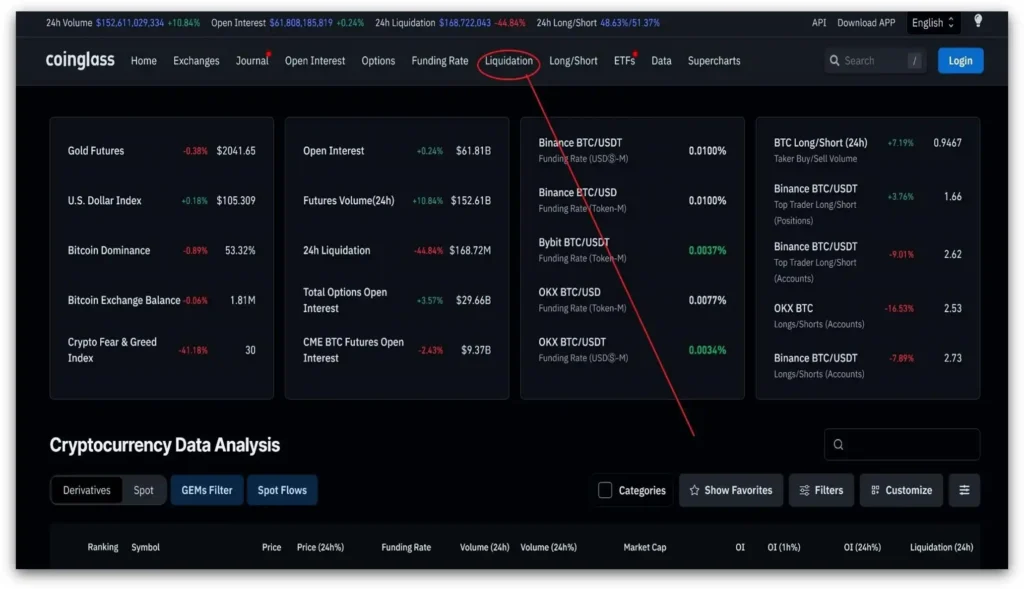
Task: Click the Download APP link
Action: coord(866,23)
